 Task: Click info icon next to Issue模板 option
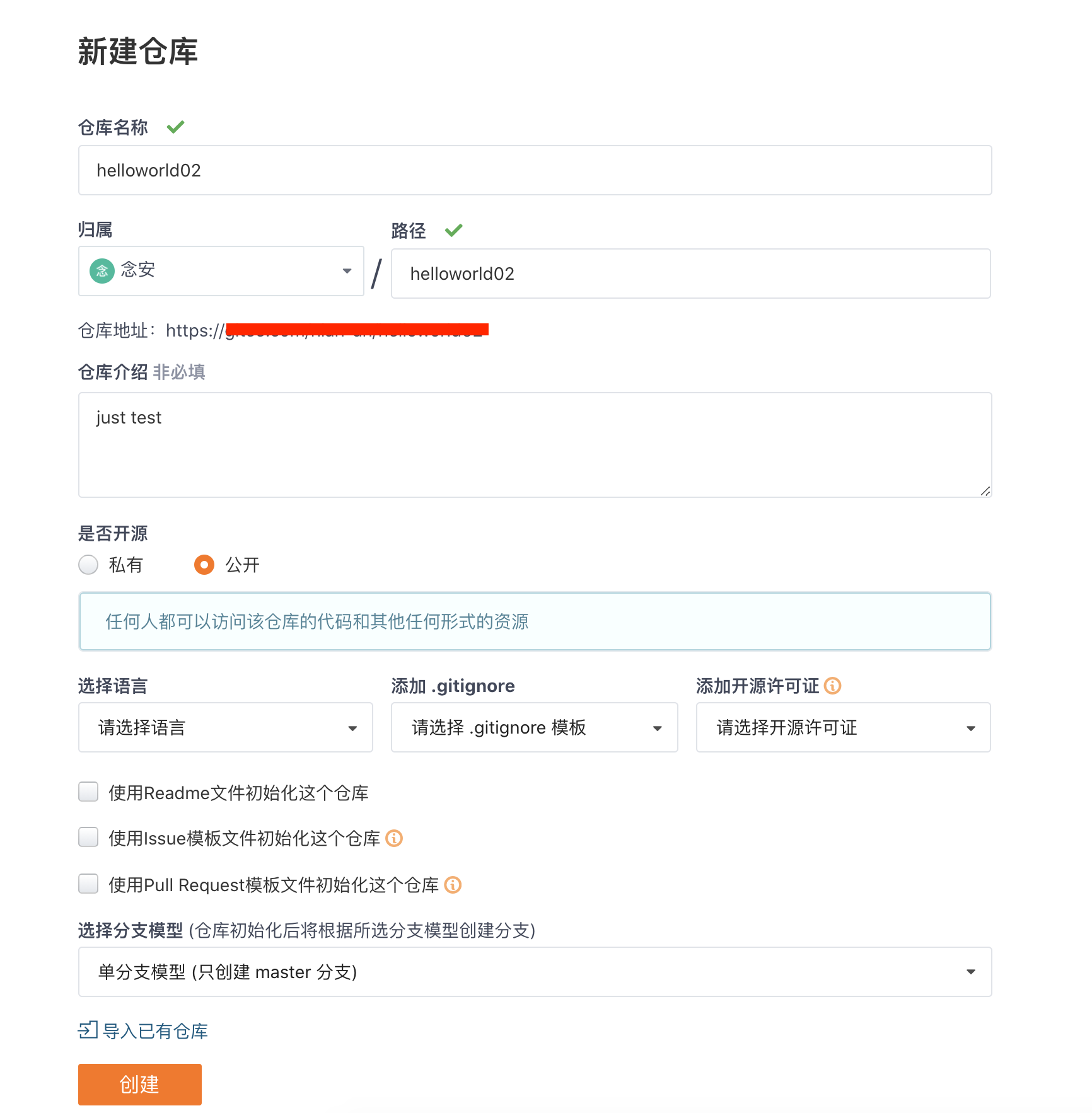click(x=394, y=838)
